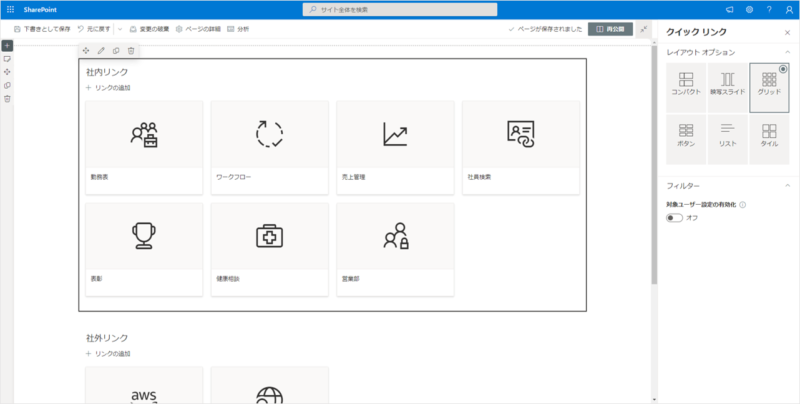
Task: Open the SharePoint app launcher waffle
Action: coord(9,9)
